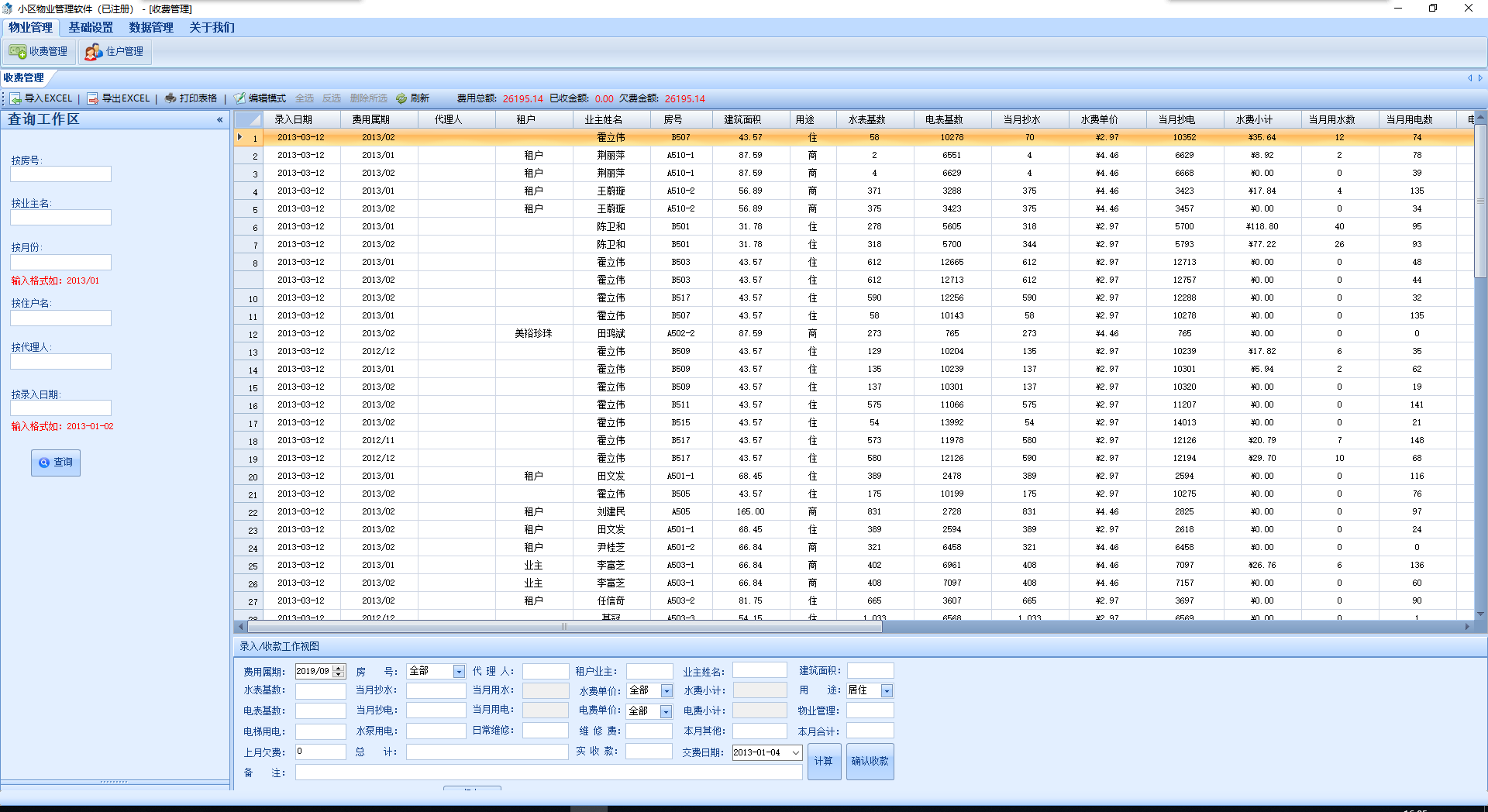
Task: Collapse the 查询工作区 panel
Action: (x=219, y=120)
